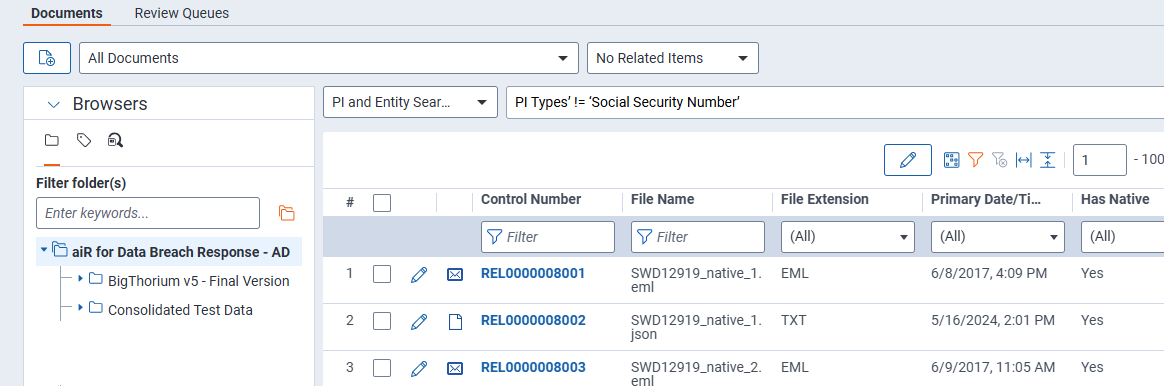The height and width of the screenshot is (386, 1164).
Task: Collapse the Browsers panel chevron
Action: 53,105
